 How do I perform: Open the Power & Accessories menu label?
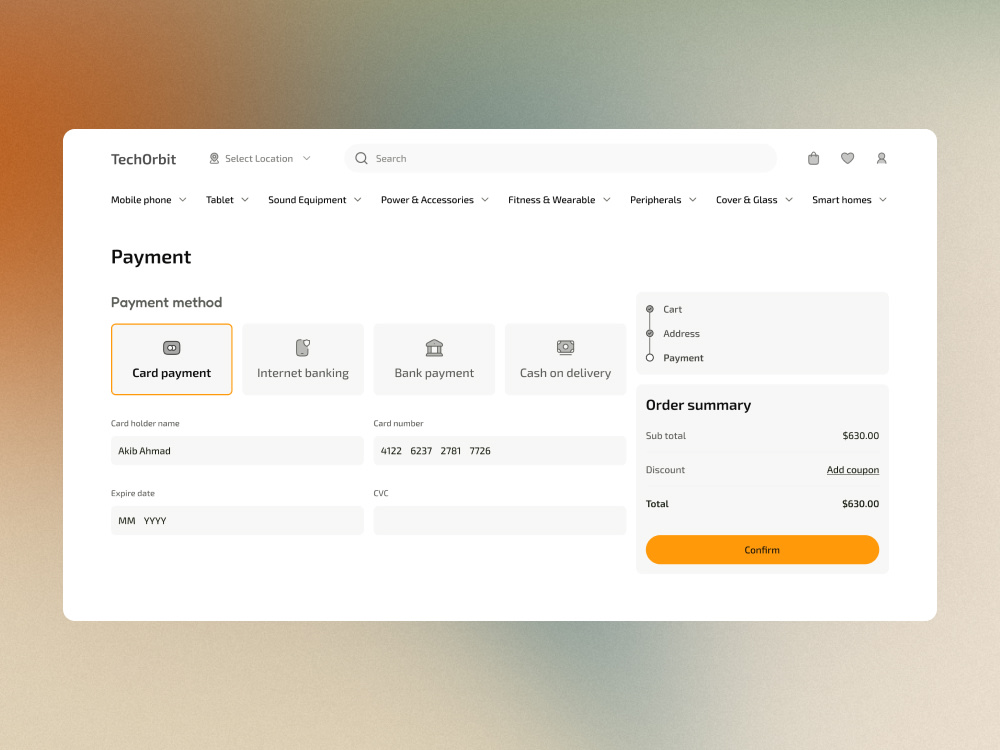[x=427, y=200]
